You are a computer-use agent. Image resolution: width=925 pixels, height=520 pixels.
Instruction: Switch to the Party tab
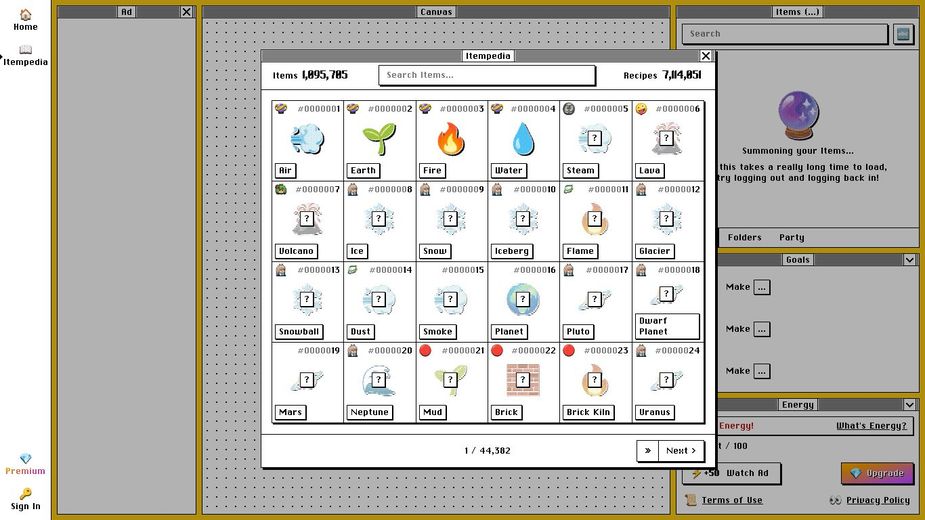(x=792, y=238)
